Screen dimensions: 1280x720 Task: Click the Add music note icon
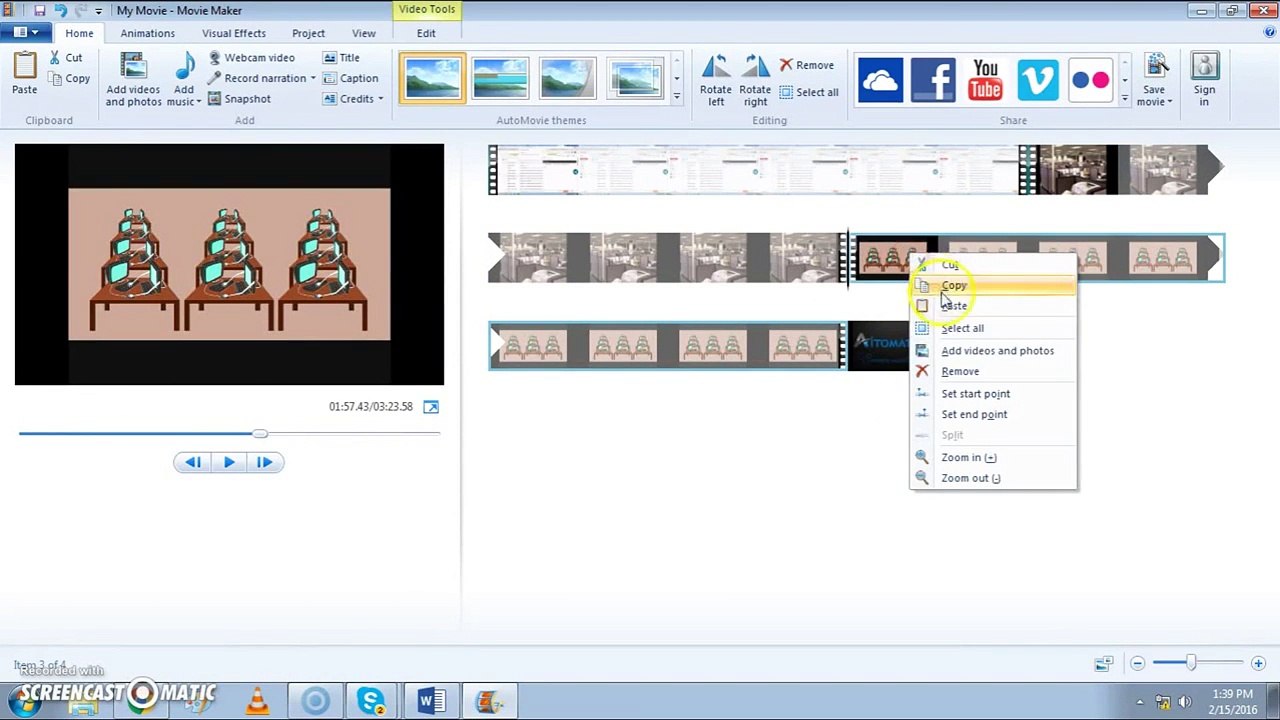tap(185, 66)
